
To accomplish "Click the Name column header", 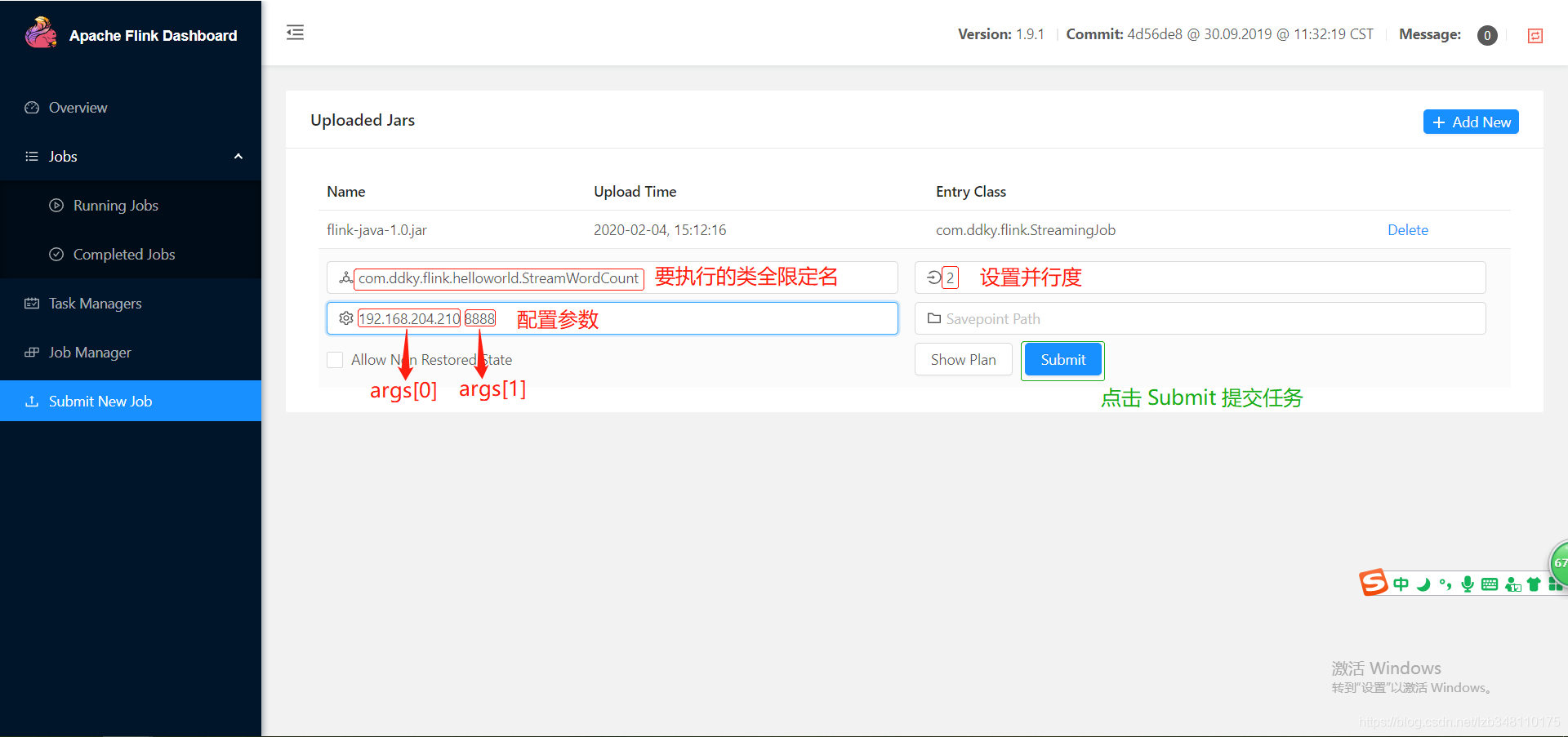I will [x=346, y=192].
